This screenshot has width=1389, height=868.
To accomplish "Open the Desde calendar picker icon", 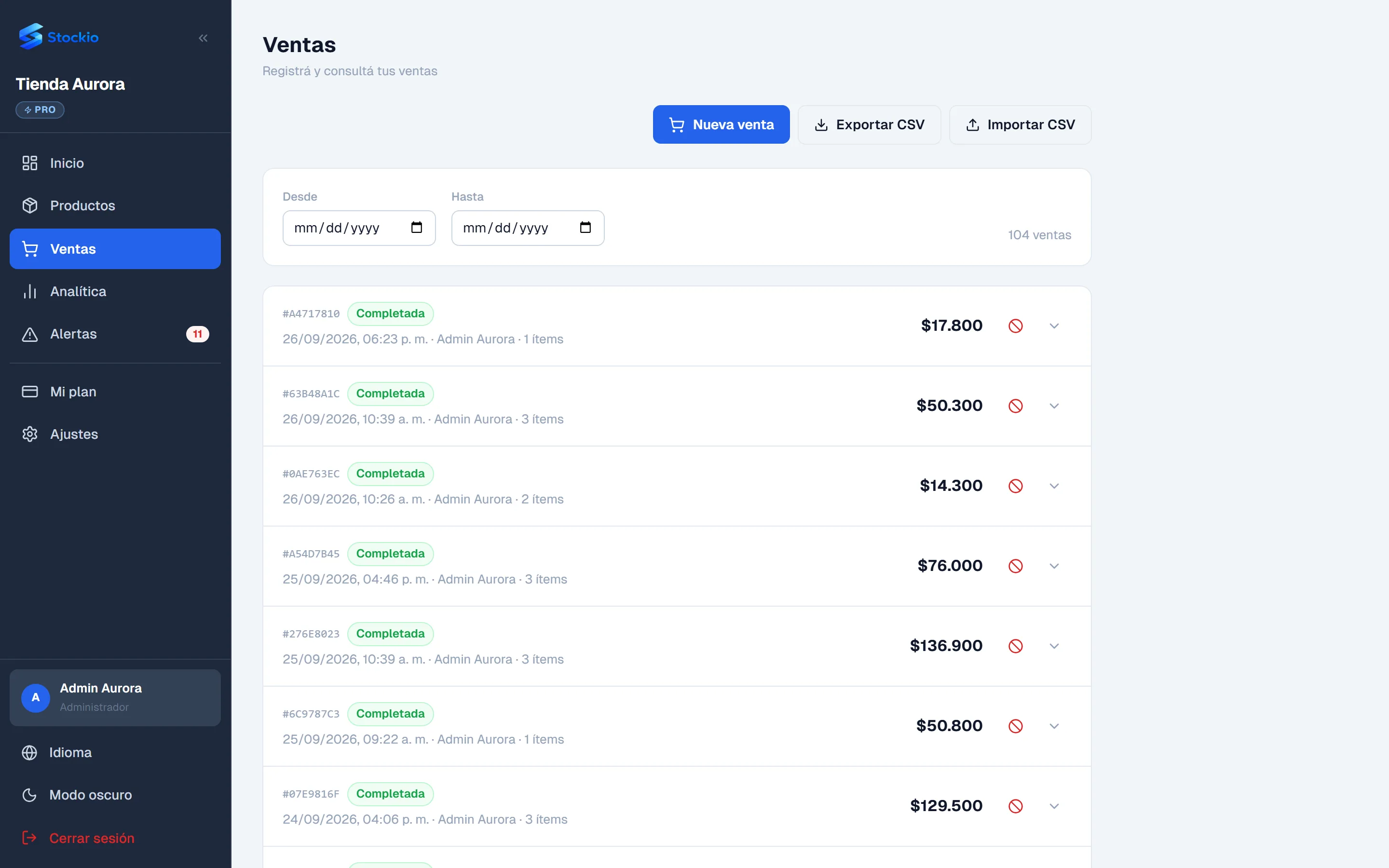I will pos(417,228).
